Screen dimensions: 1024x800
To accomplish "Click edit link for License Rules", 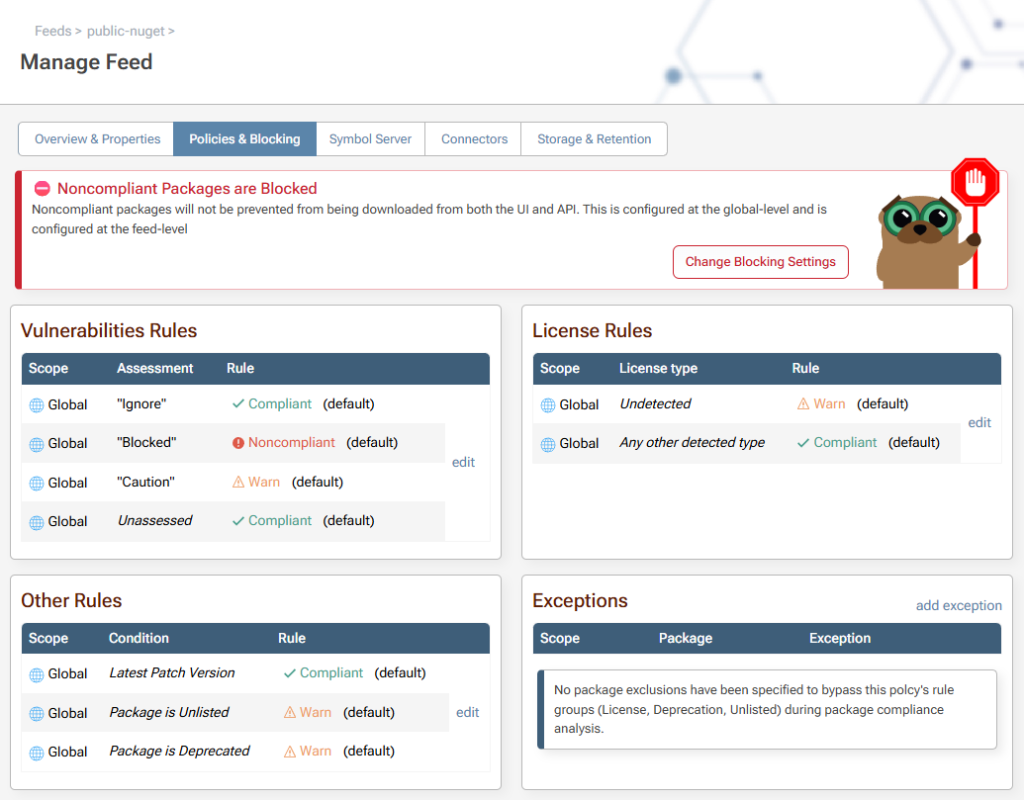I will (x=979, y=423).
